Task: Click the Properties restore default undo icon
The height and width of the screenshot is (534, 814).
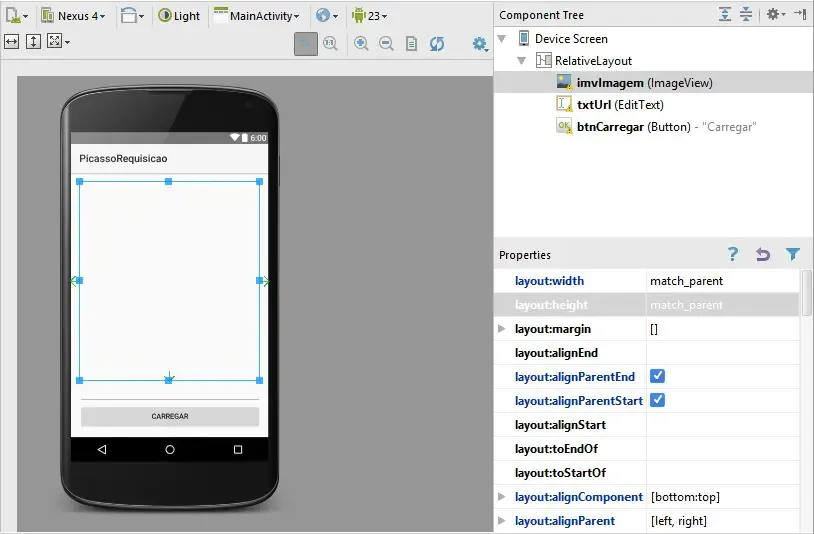Action: pyautogui.click(x=763, y=254)
